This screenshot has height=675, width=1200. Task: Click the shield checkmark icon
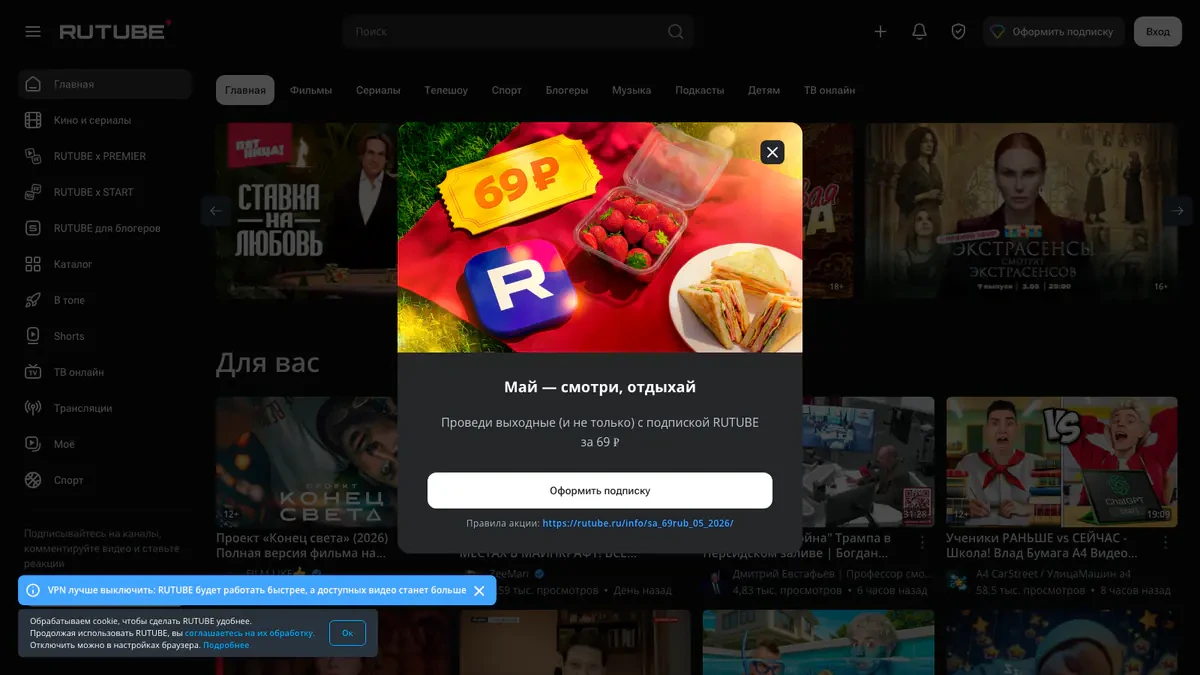point(958,32)
